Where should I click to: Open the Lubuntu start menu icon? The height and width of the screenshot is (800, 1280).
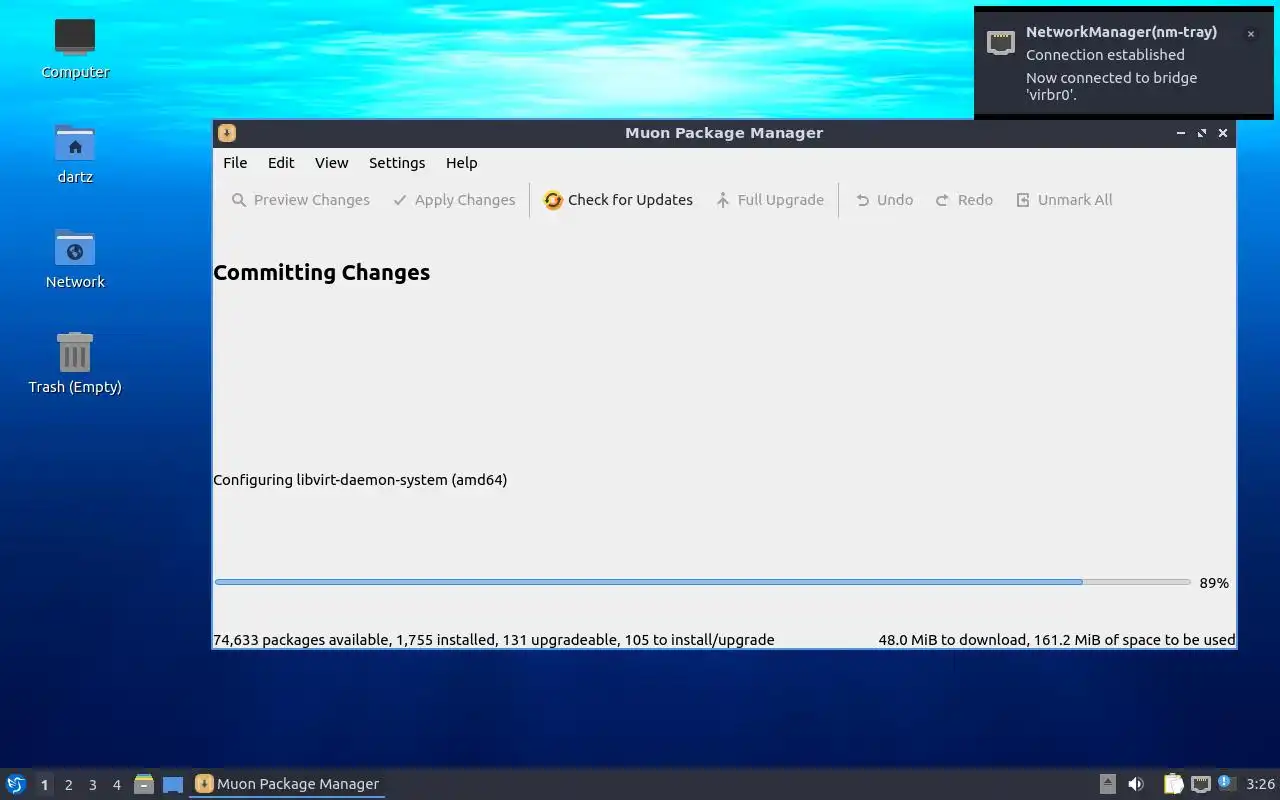[15, 784]
